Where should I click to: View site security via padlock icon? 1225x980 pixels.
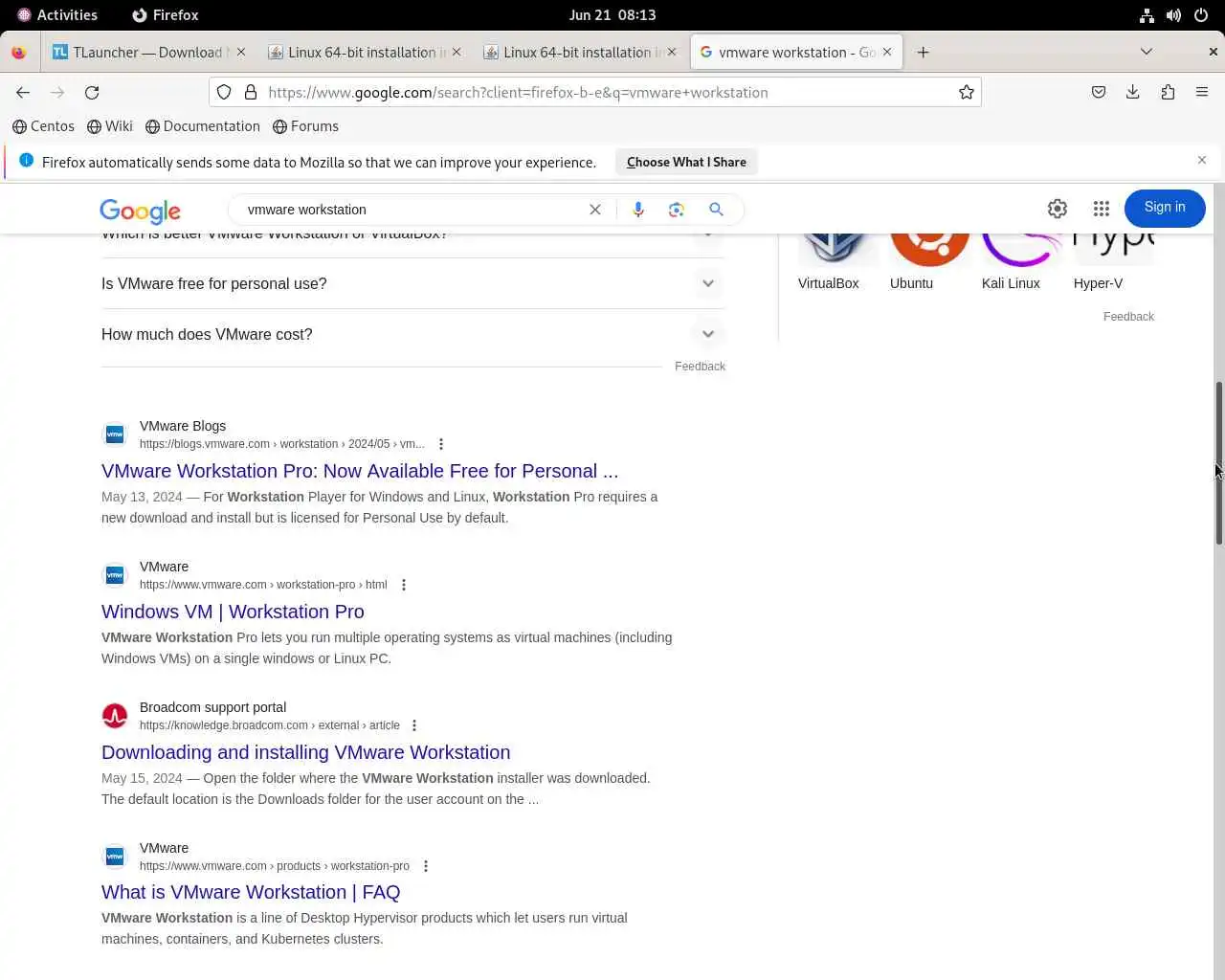point(251,92)
